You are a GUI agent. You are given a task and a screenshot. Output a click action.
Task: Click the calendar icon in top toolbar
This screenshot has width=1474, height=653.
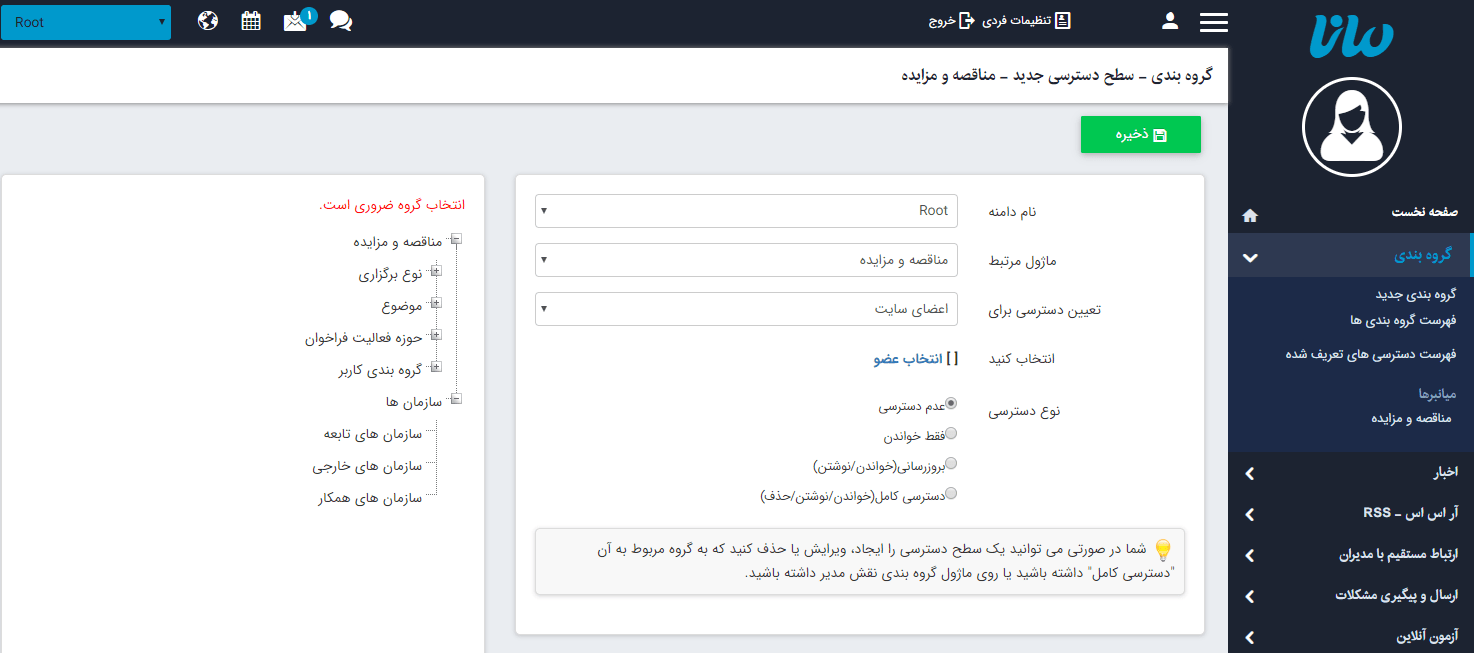click(x=249, y=20)
